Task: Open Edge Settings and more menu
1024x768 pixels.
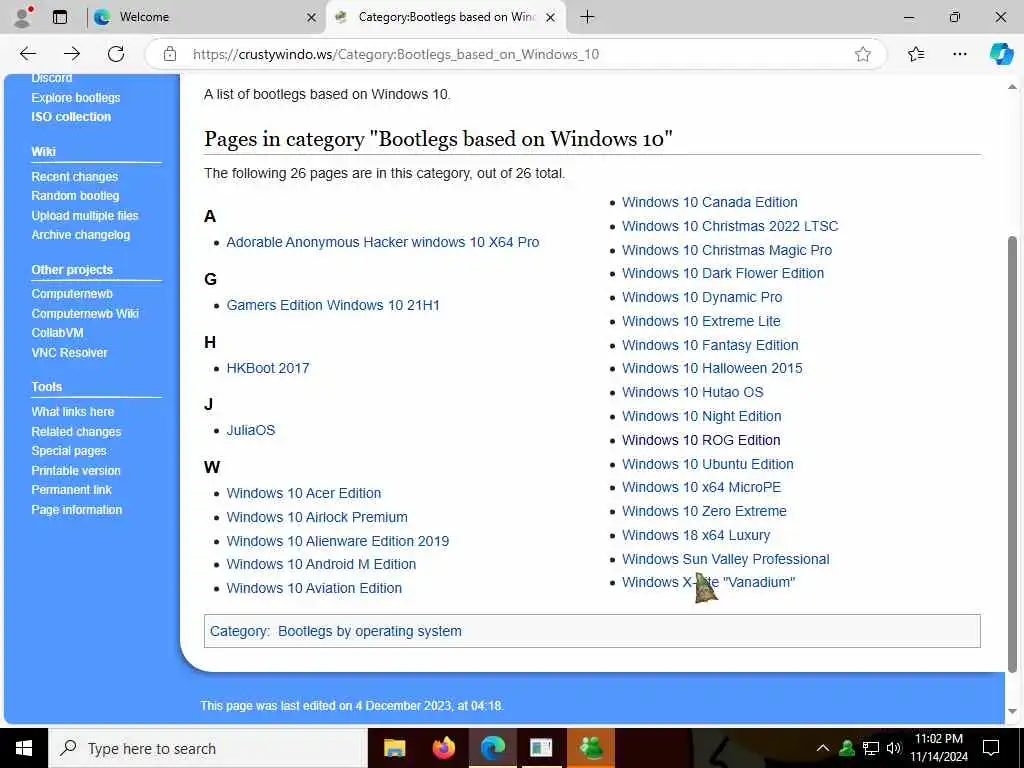Action: 959,54
